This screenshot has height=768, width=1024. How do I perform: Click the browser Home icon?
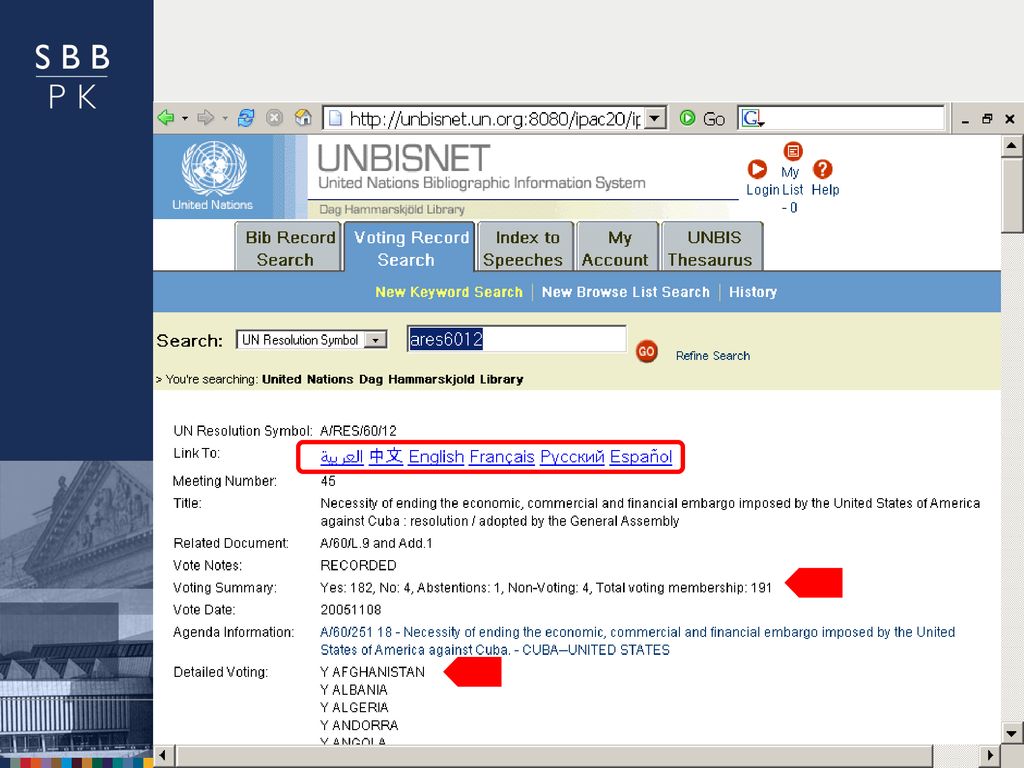pos(303,118)
